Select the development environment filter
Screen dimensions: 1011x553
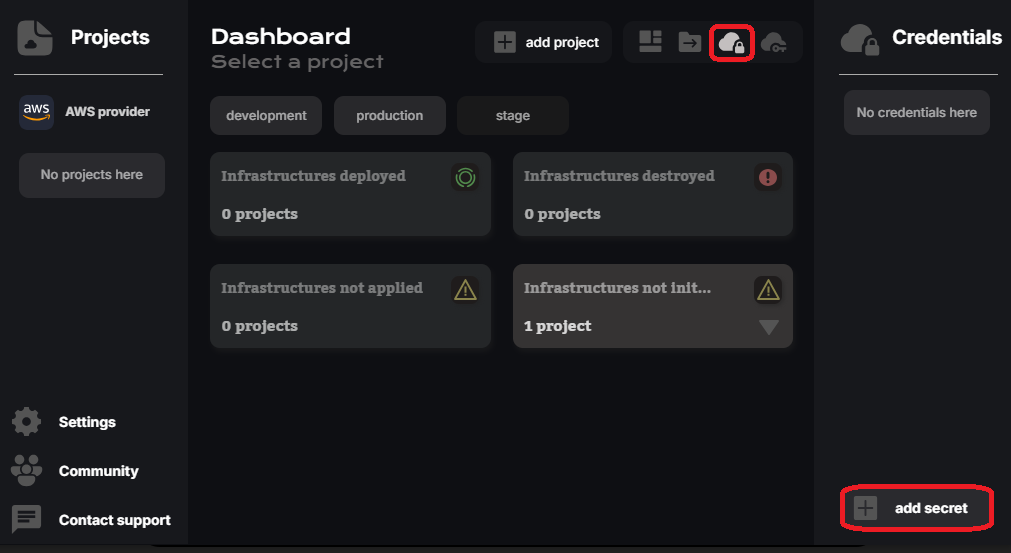click(x=266, y=115)
